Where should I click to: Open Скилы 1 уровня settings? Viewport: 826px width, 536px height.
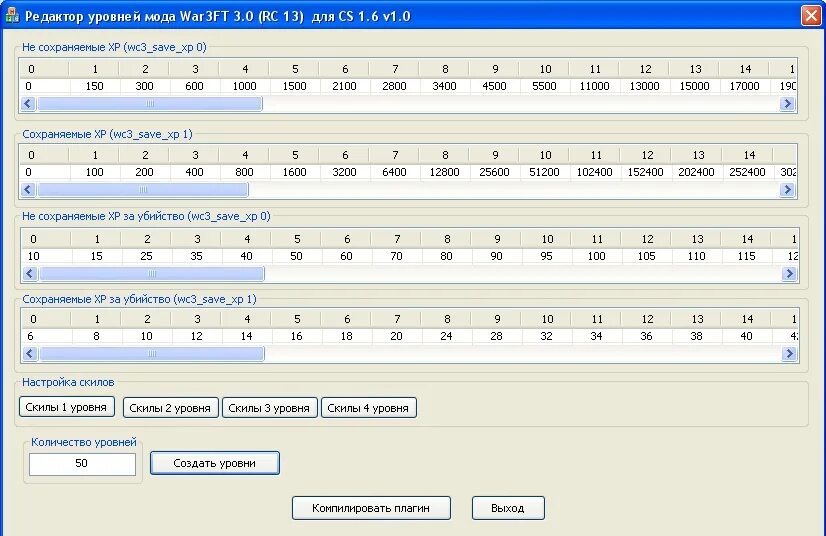[x=66, y=407]
